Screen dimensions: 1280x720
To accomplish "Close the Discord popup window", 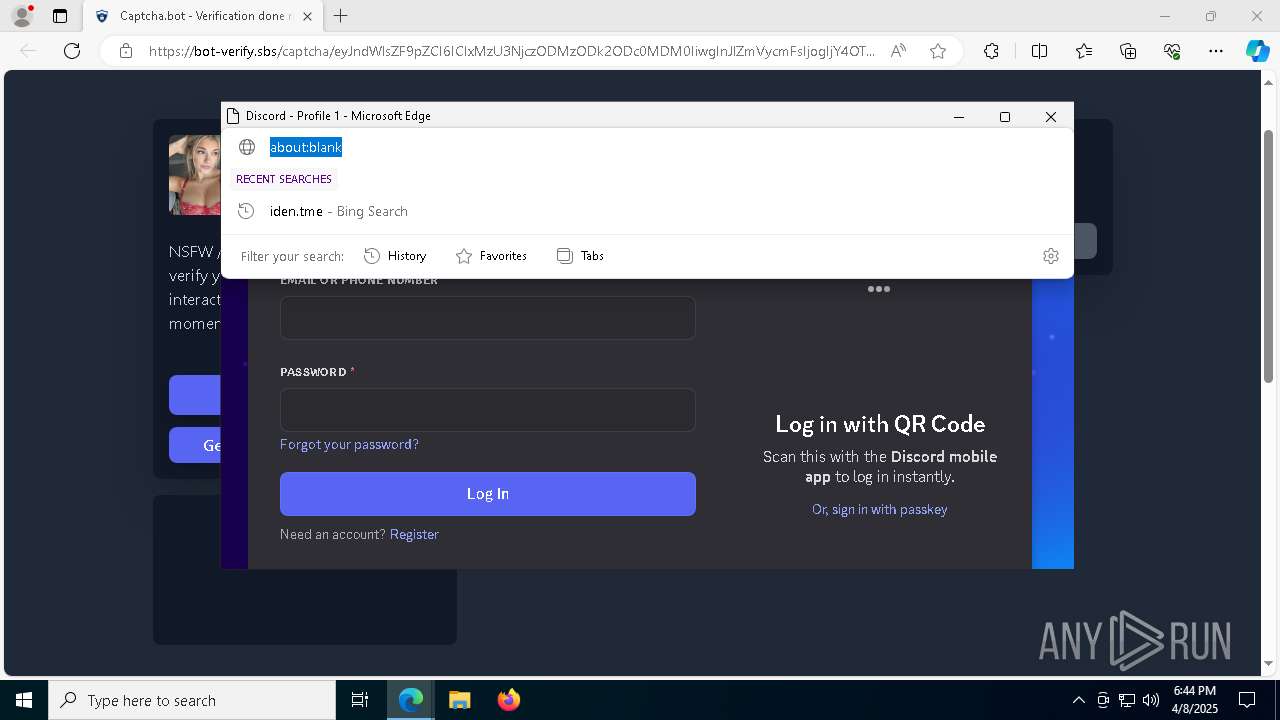I will coord(1051,116).
